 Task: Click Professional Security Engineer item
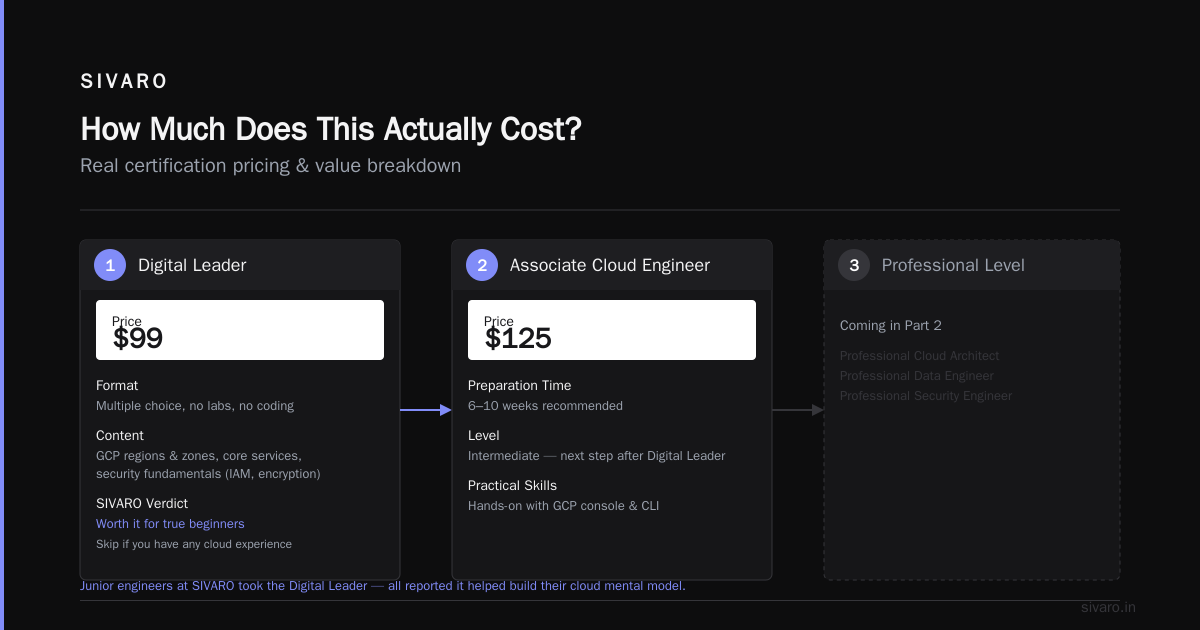[926, 396]
